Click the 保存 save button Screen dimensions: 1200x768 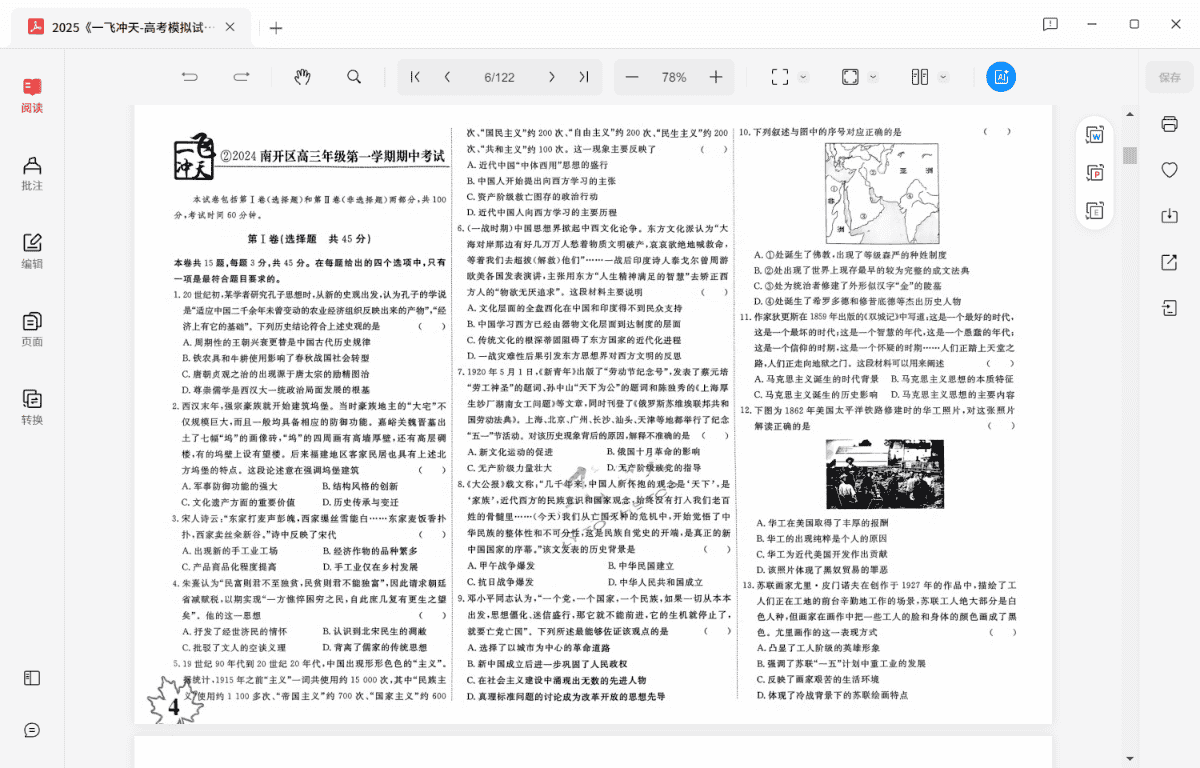[1169, 77]
